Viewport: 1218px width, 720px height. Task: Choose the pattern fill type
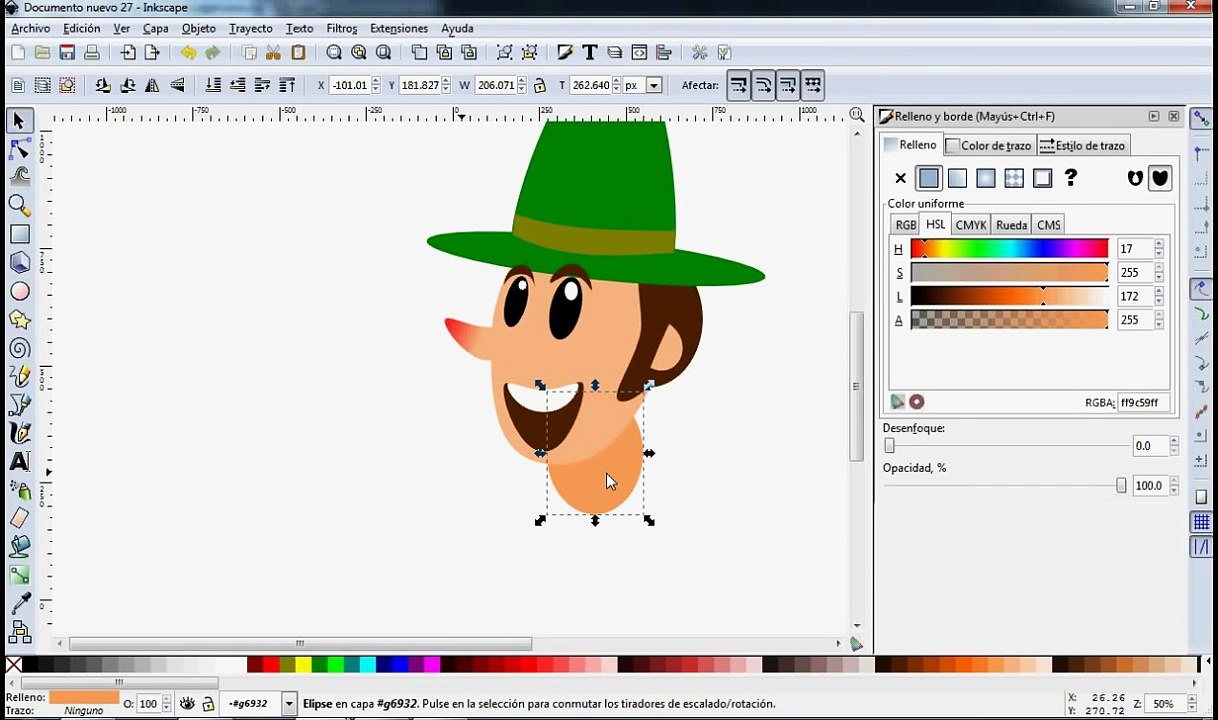(x=1014, y=178)
